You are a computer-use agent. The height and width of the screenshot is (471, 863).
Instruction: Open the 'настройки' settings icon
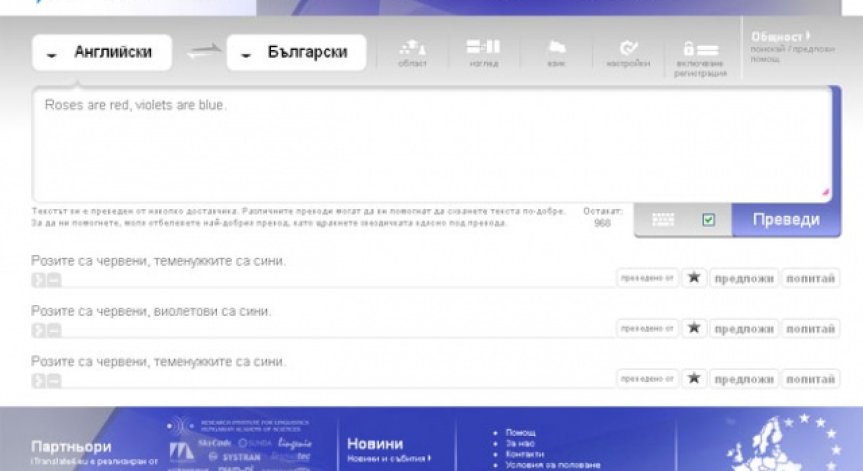(x=628, y=53)
